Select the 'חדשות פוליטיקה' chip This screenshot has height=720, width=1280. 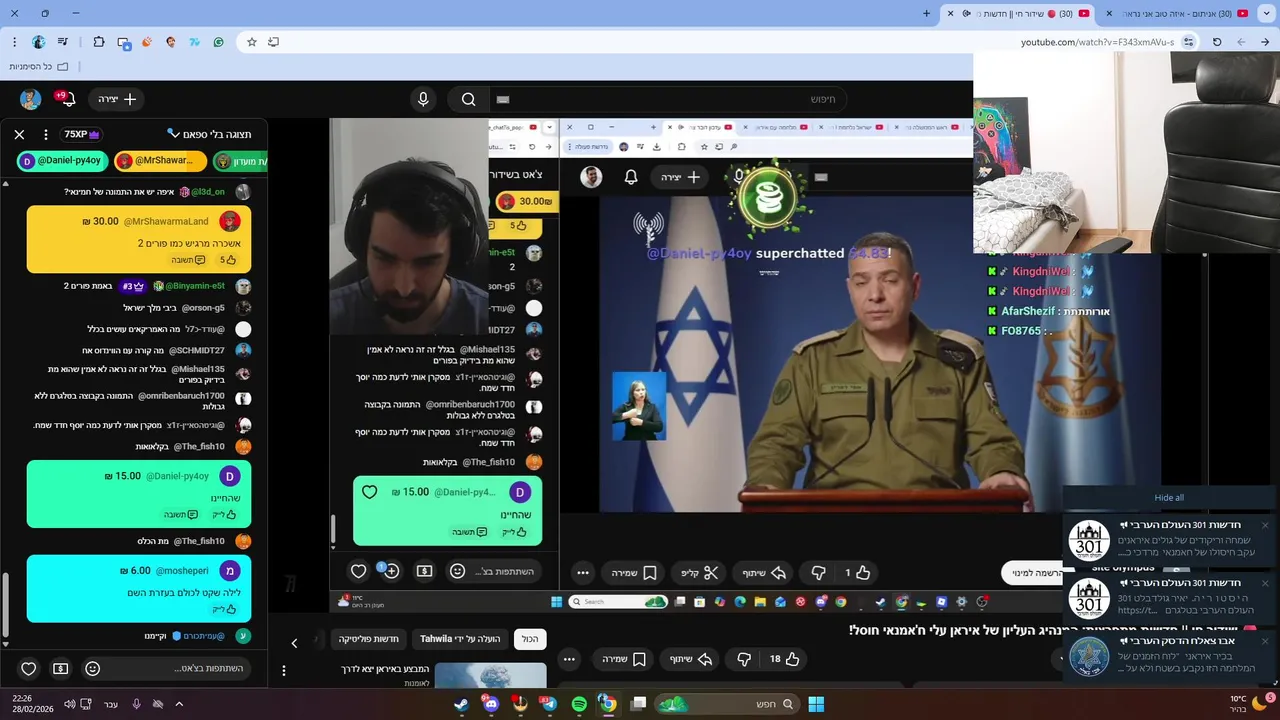(x=368, y=639)
